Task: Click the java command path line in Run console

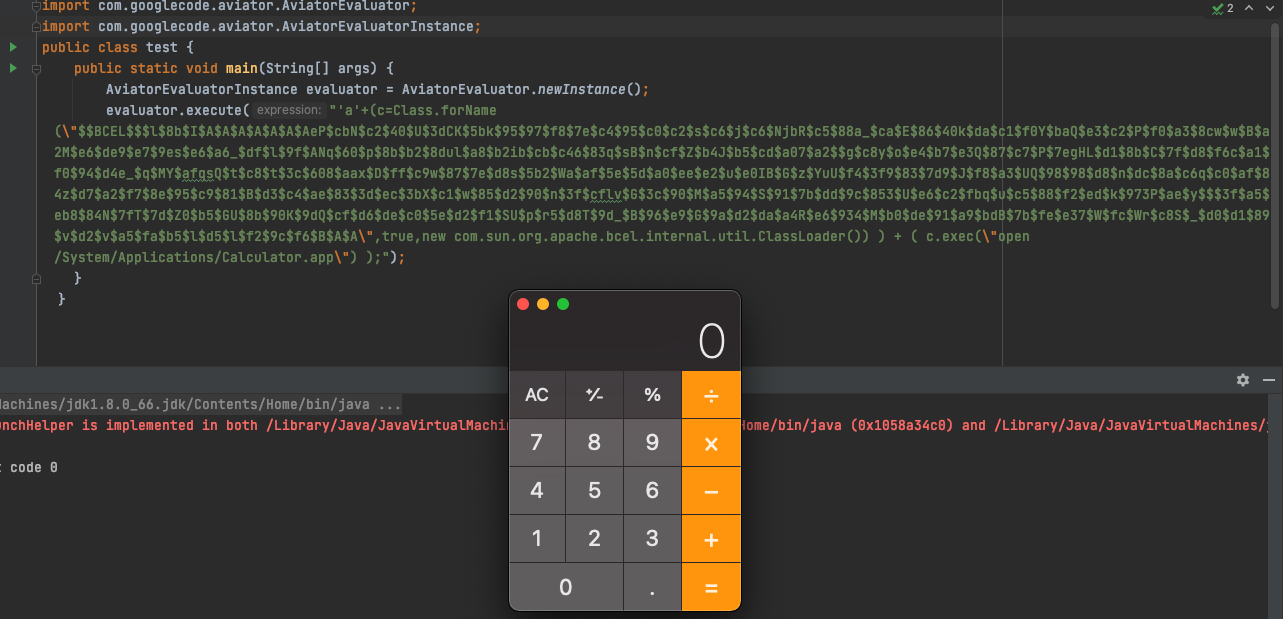Action: [x=200, y=405]
